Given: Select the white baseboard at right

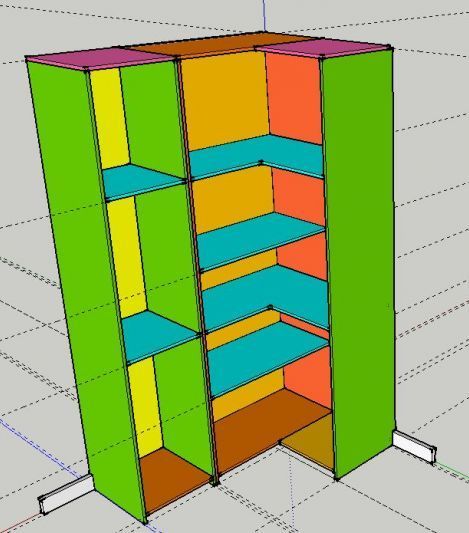Looking at the screenshot, I should (415, 447).
